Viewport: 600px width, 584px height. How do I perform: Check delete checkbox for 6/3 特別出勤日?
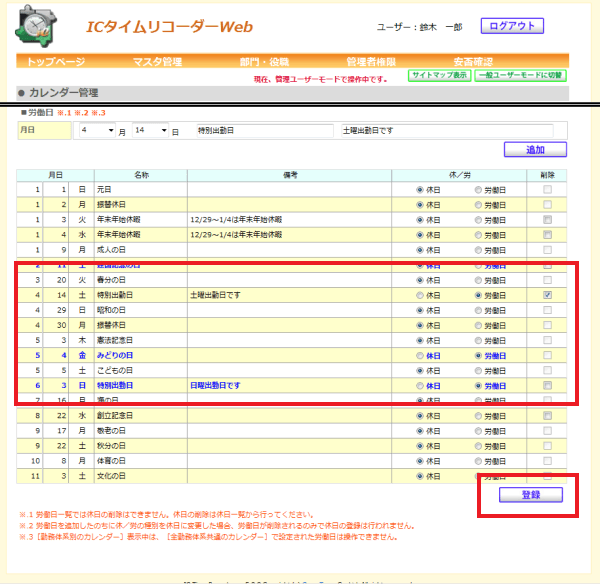548,385
